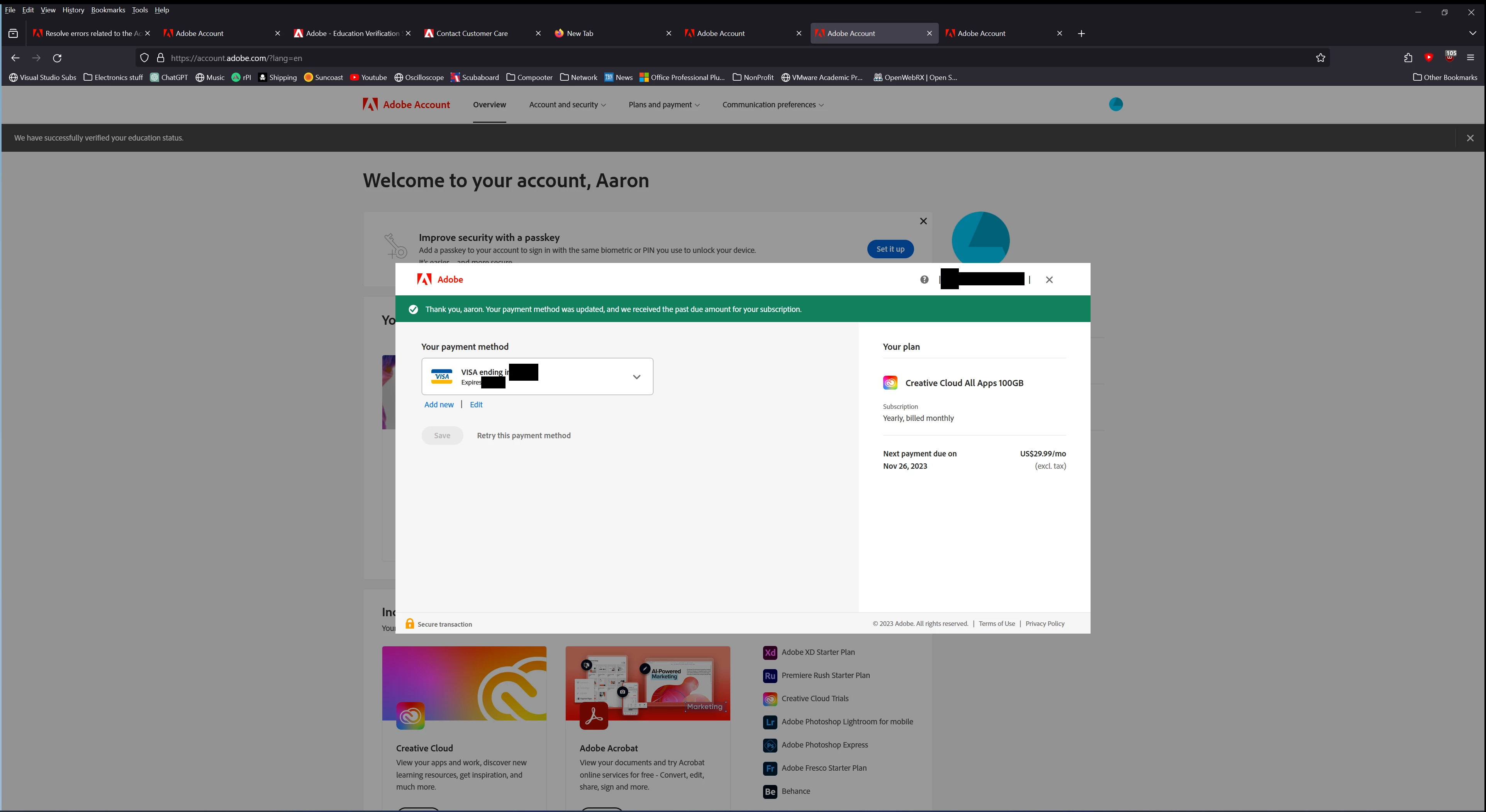
Task: Expand Plans and payment menu
Action: pyautogui.click(x=663, y=105)
